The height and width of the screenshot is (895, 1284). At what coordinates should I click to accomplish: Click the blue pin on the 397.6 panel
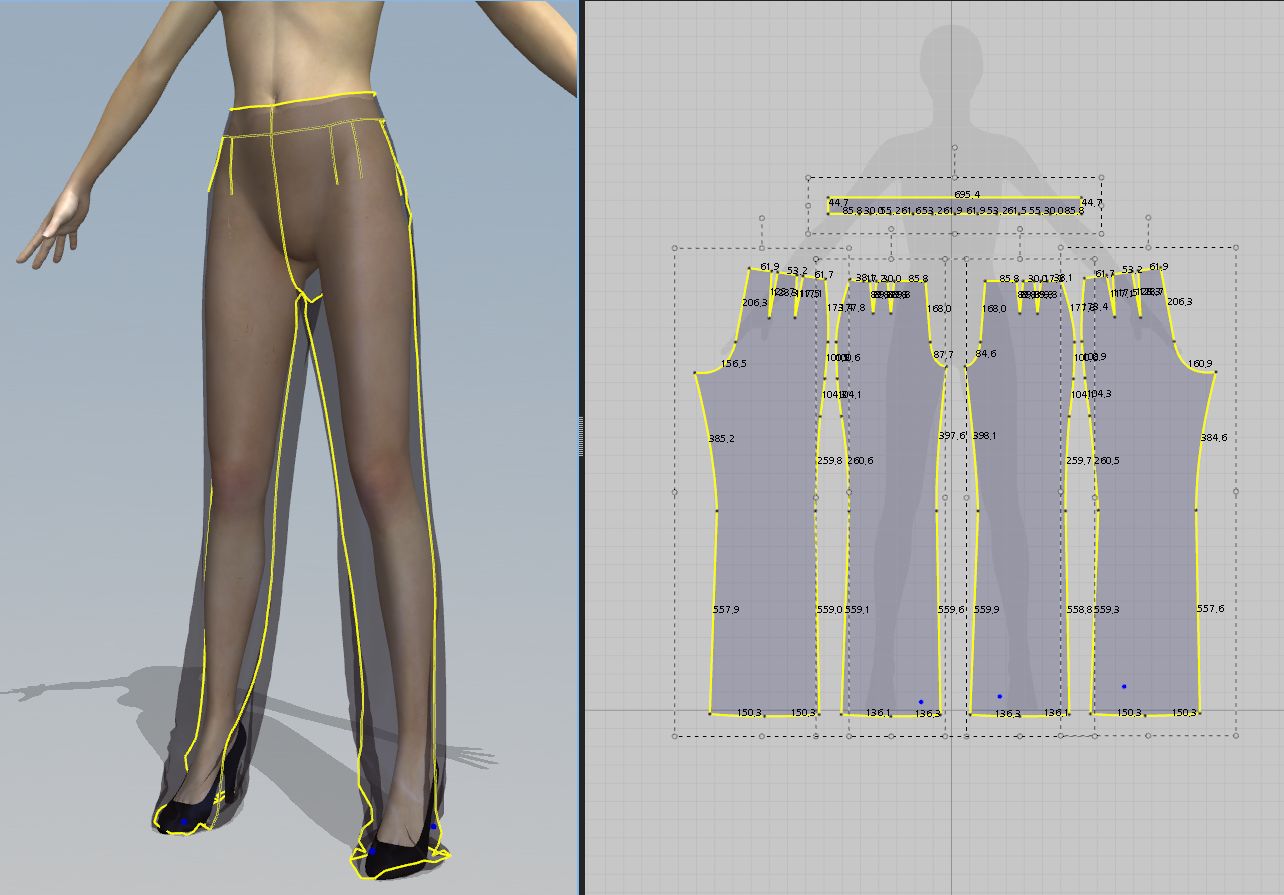pyautogui.click(x=921, y=701)
